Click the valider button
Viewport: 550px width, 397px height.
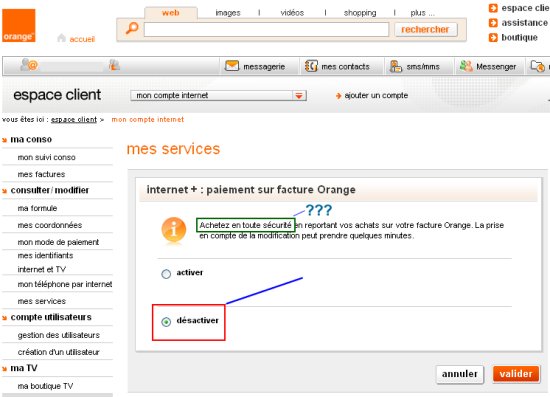coord(516,374)
